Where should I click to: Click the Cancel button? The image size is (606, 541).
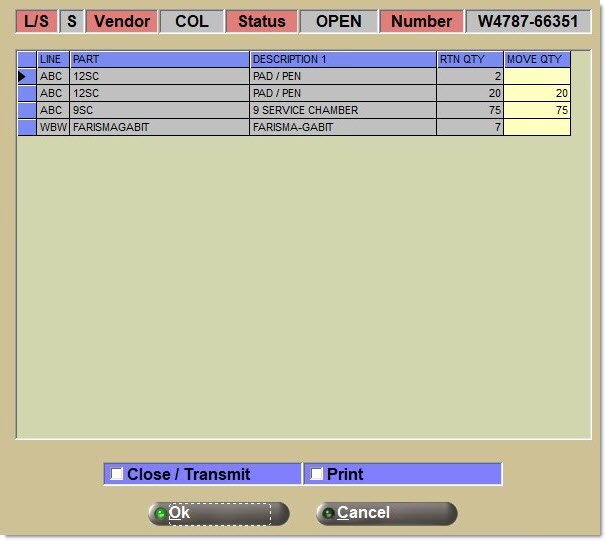386,513
